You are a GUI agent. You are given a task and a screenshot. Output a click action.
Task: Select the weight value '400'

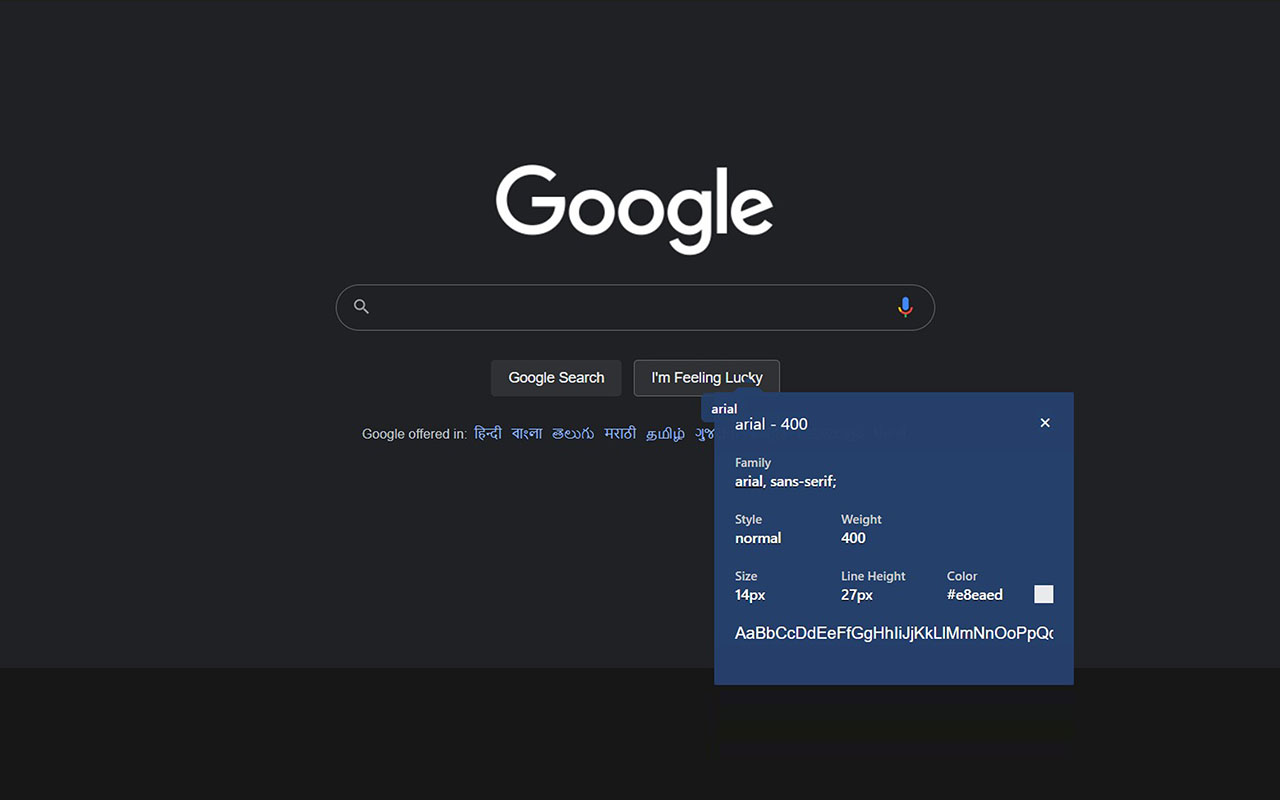pyautogui.click(x=853, y=538)
